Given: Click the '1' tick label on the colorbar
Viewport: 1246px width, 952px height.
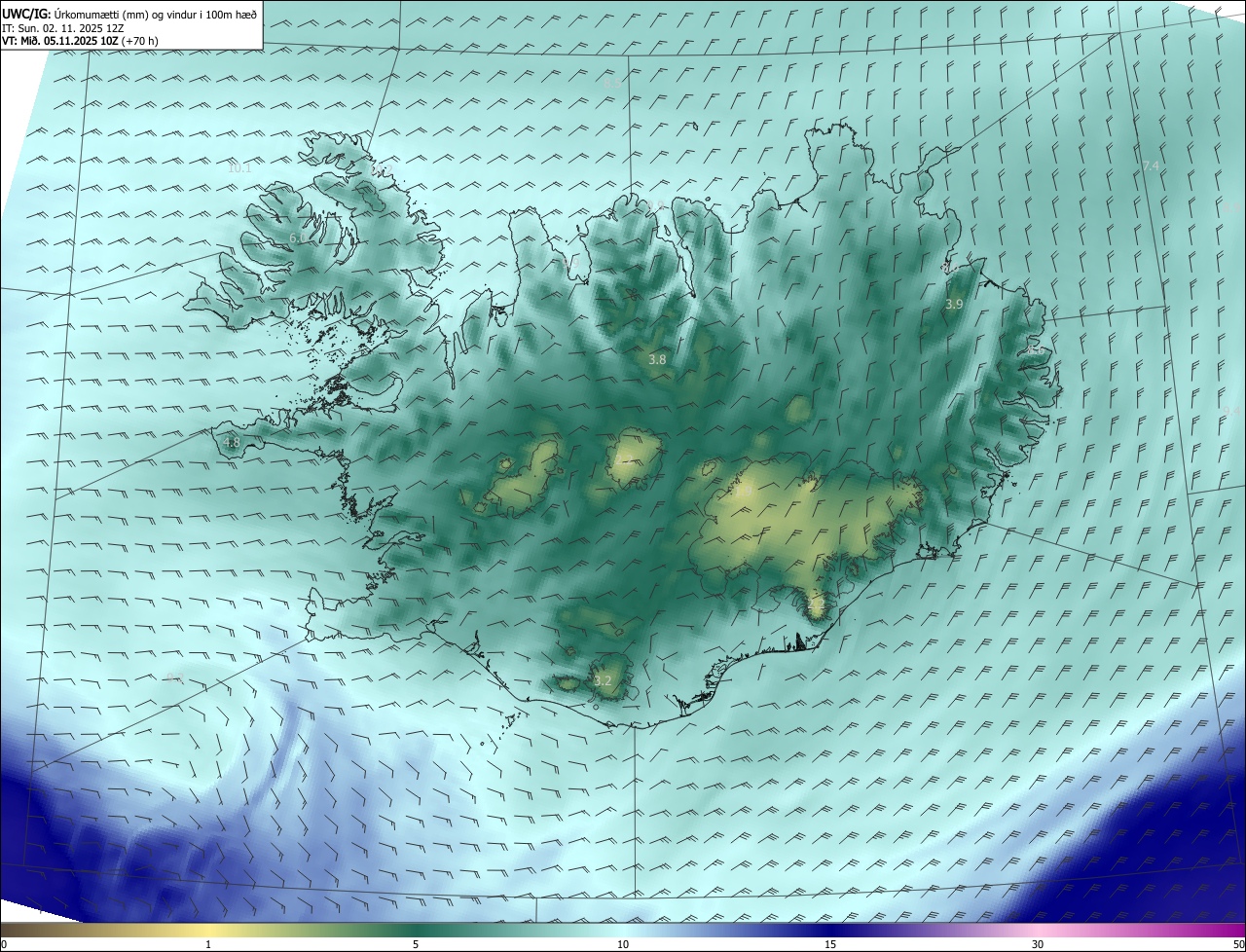Looking at the screenshot, I should 208,944.
